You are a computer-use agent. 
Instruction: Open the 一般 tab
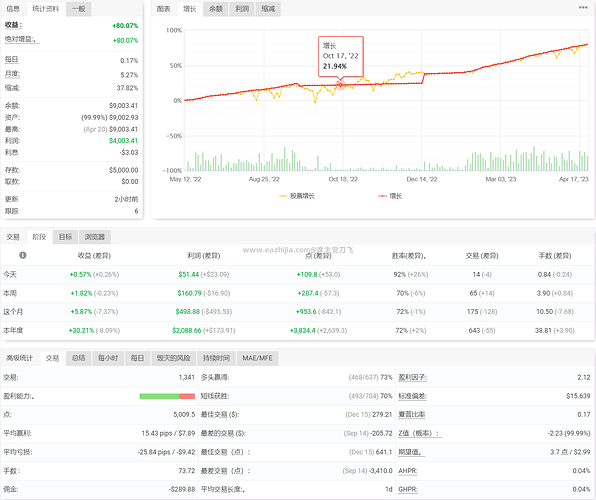point(79,9)
